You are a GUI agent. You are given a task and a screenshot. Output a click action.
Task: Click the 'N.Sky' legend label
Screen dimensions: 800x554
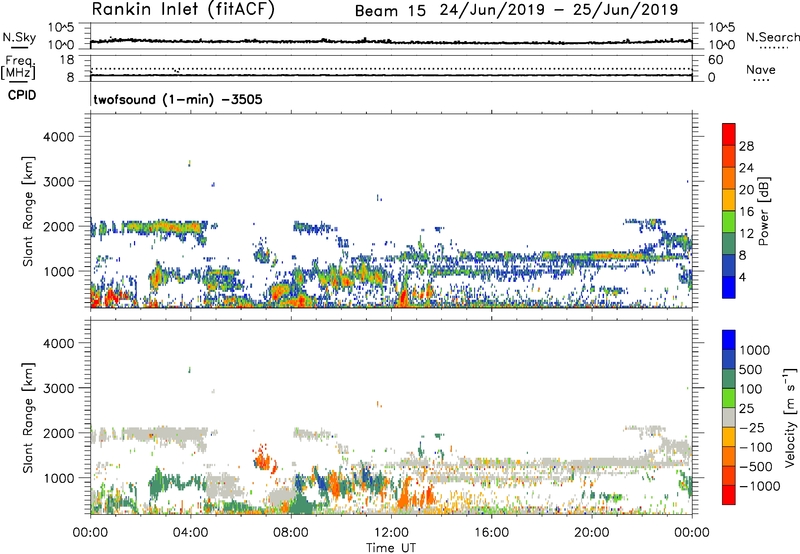(x=19, y=37)
